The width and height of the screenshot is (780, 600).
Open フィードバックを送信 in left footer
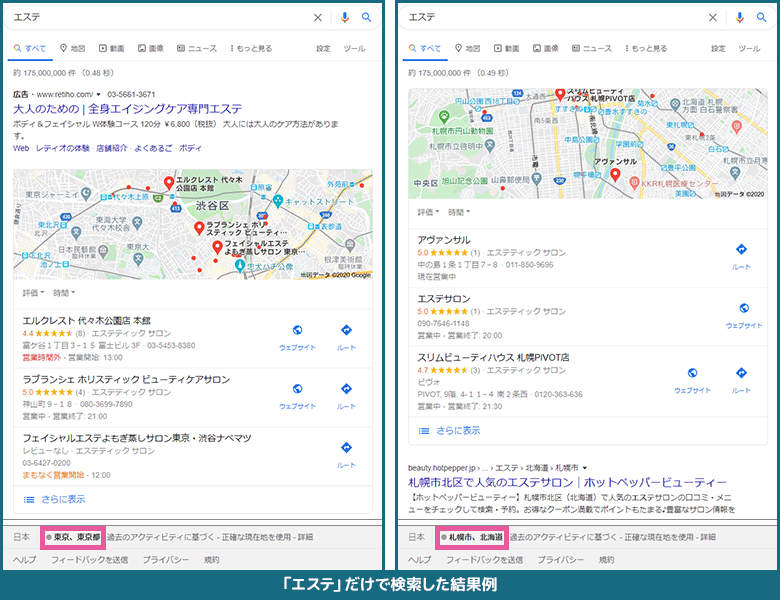tap(90, 560)
